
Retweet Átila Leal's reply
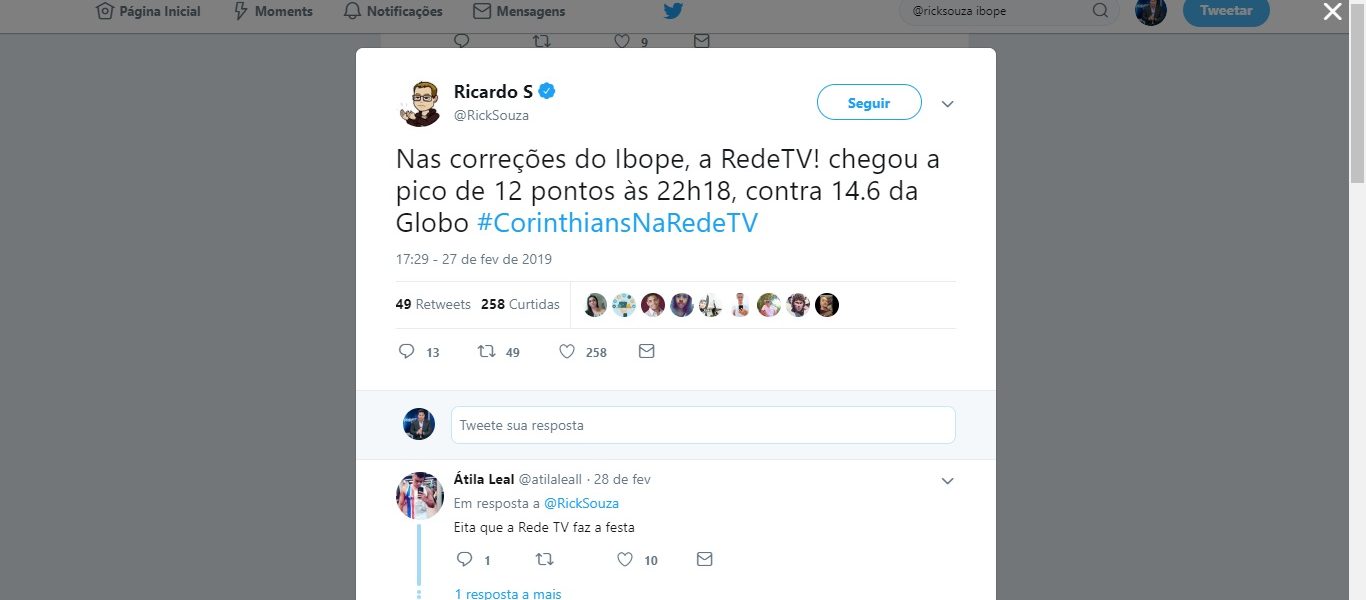click(x=544, y=559)
